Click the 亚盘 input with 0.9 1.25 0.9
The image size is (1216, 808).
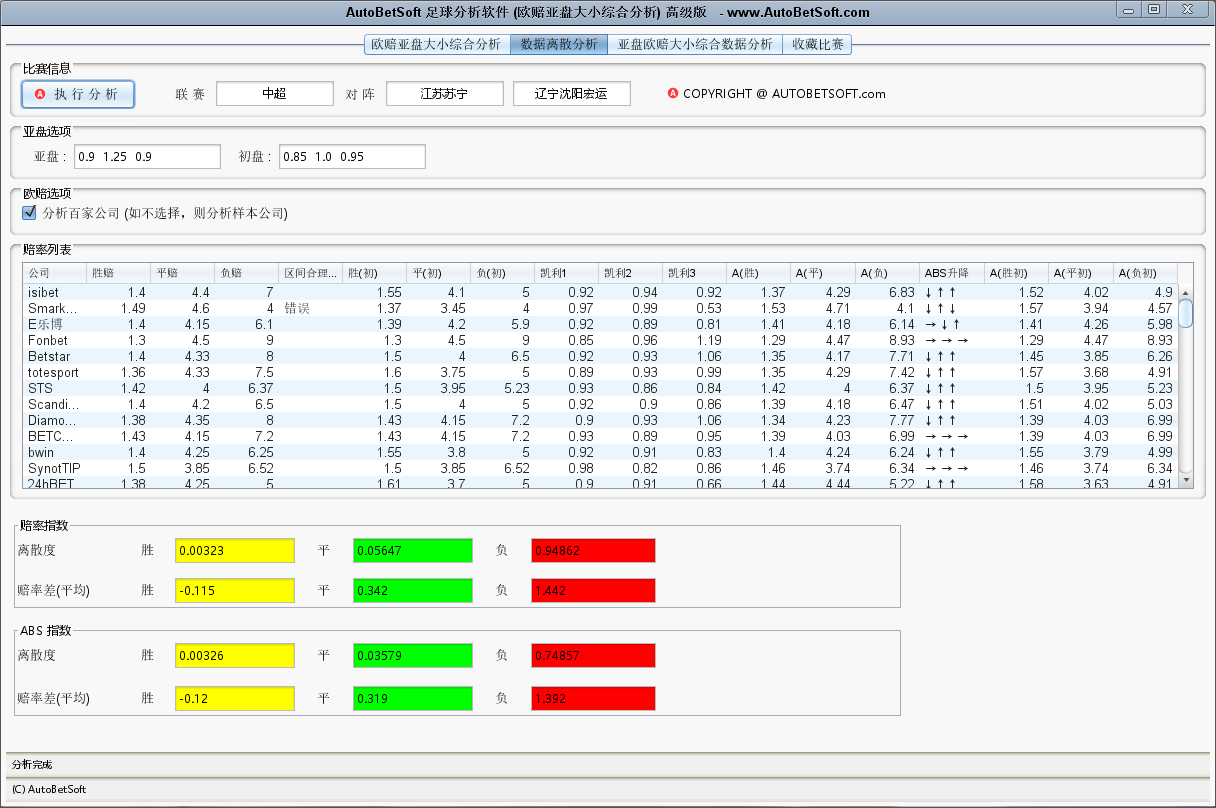(x=147, y=157)
